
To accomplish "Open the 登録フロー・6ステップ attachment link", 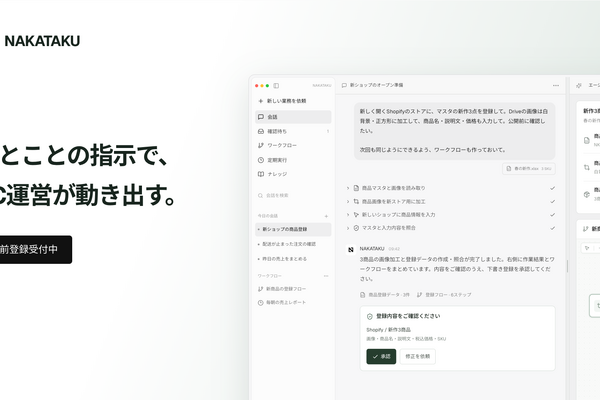I will click(444, 295).
